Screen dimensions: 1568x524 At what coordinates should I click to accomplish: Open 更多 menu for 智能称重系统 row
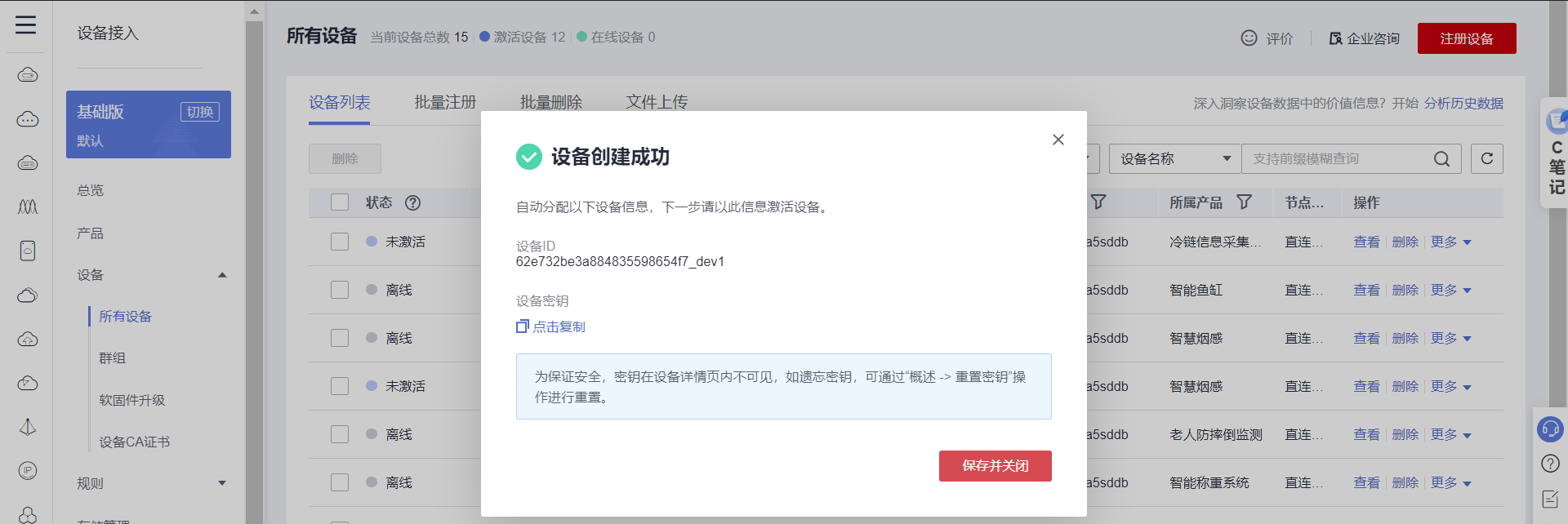(x=1451, y=483)
